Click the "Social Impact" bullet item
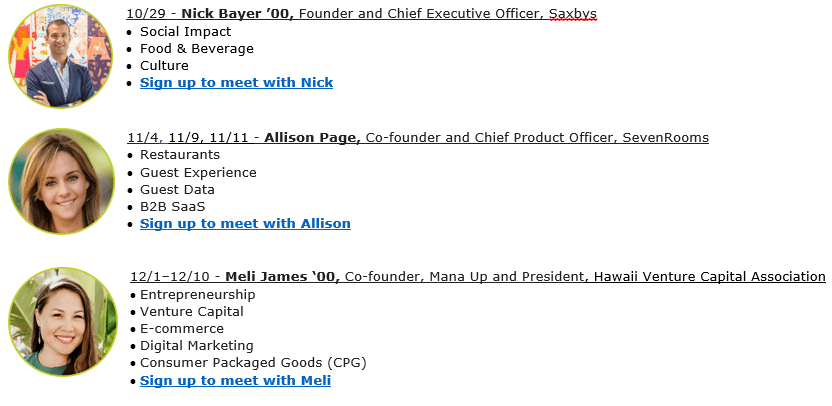Screen dimensions: 832x406 (x=185, y=31)
